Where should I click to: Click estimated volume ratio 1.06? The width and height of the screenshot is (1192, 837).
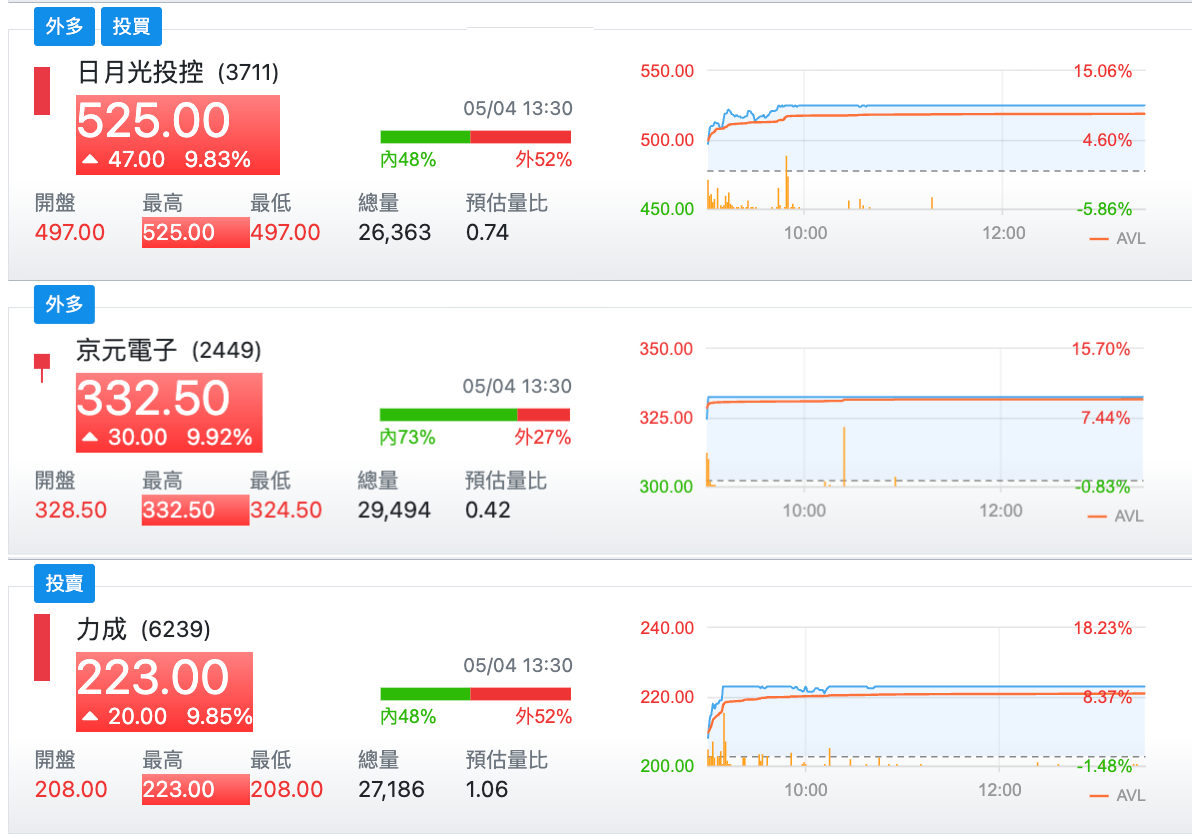coord(487,788)
